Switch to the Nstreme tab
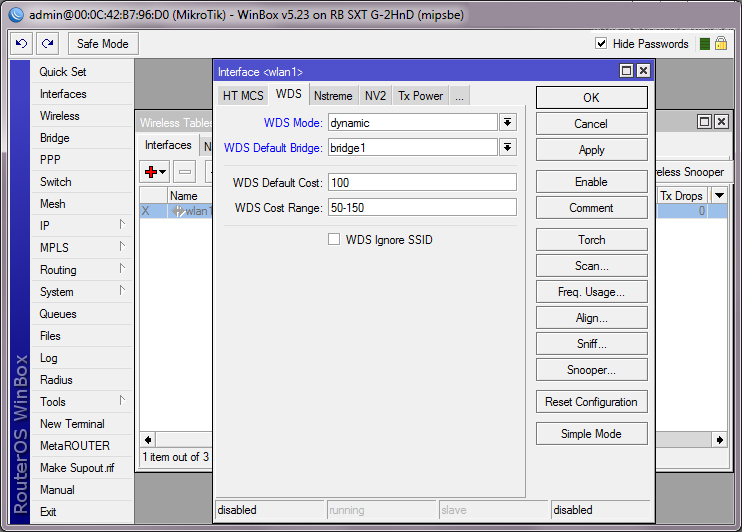The height and width of the screenshot is (532, 742). coord(333,96)
